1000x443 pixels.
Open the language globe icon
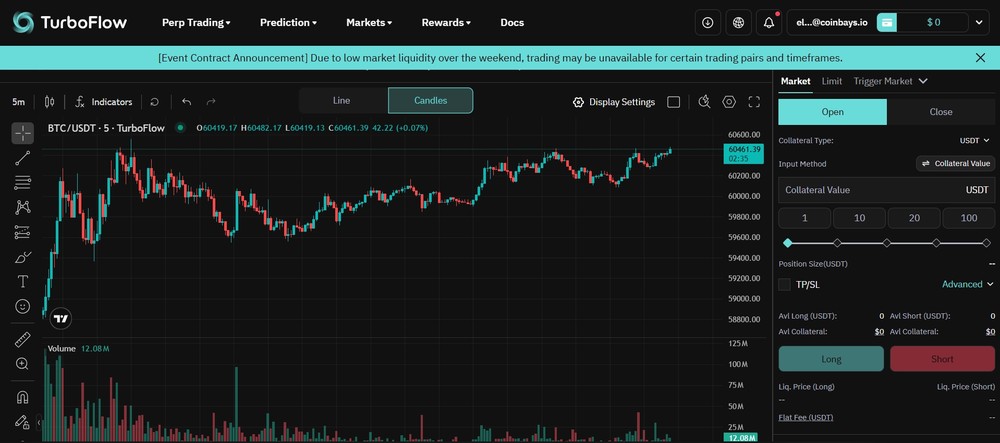(738, 22)
